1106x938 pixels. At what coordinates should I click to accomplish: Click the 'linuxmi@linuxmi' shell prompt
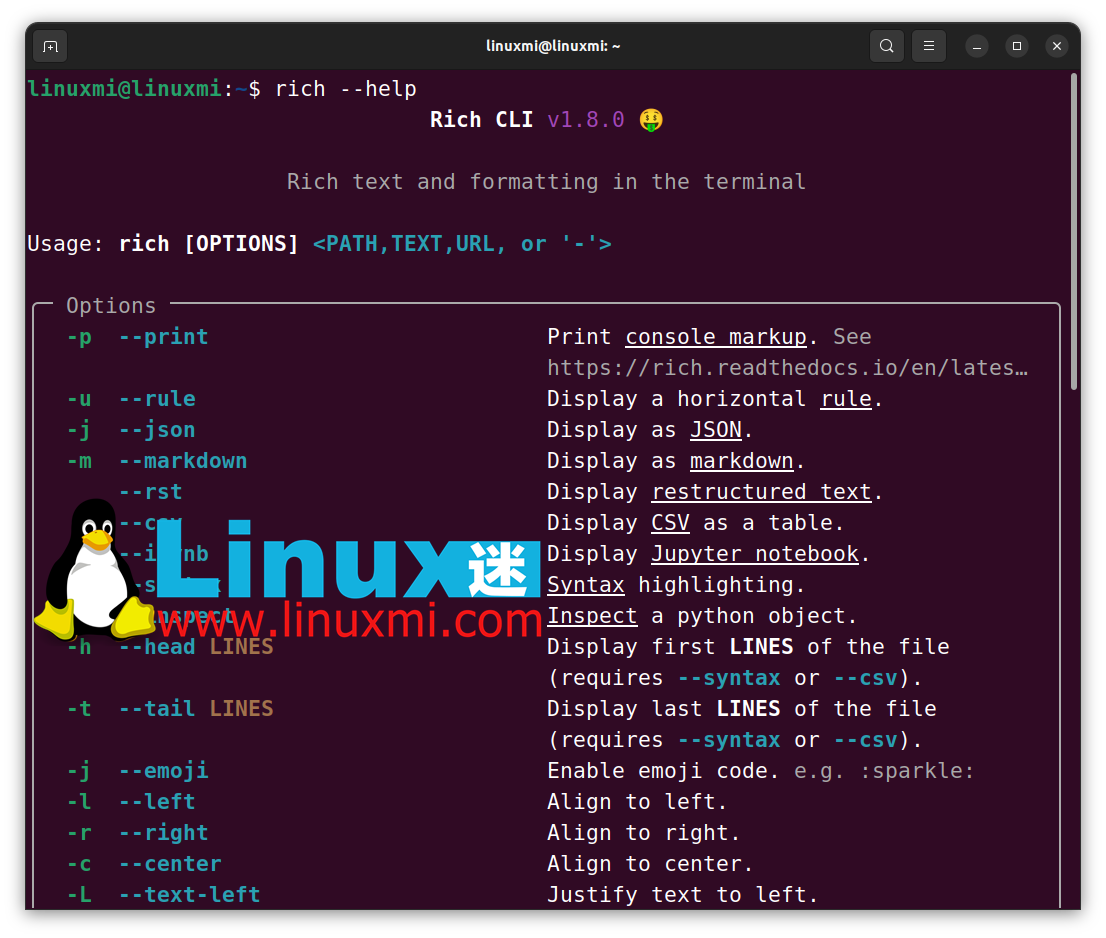point(124,89)
